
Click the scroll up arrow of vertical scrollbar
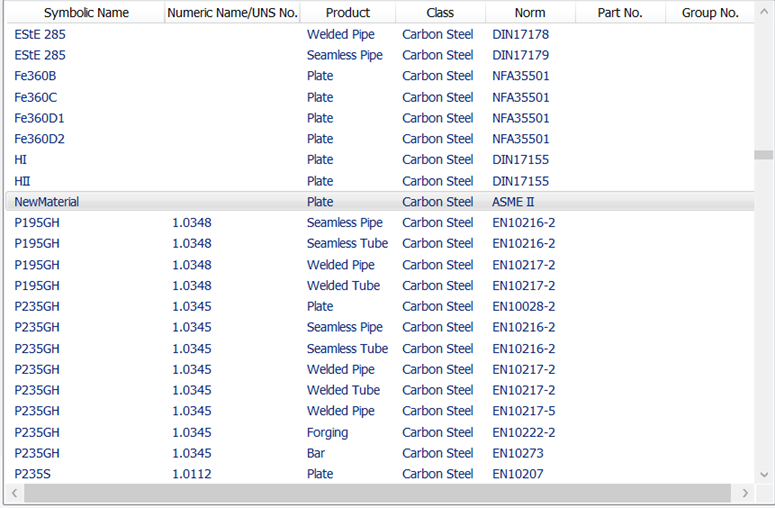tap(764, 11)
